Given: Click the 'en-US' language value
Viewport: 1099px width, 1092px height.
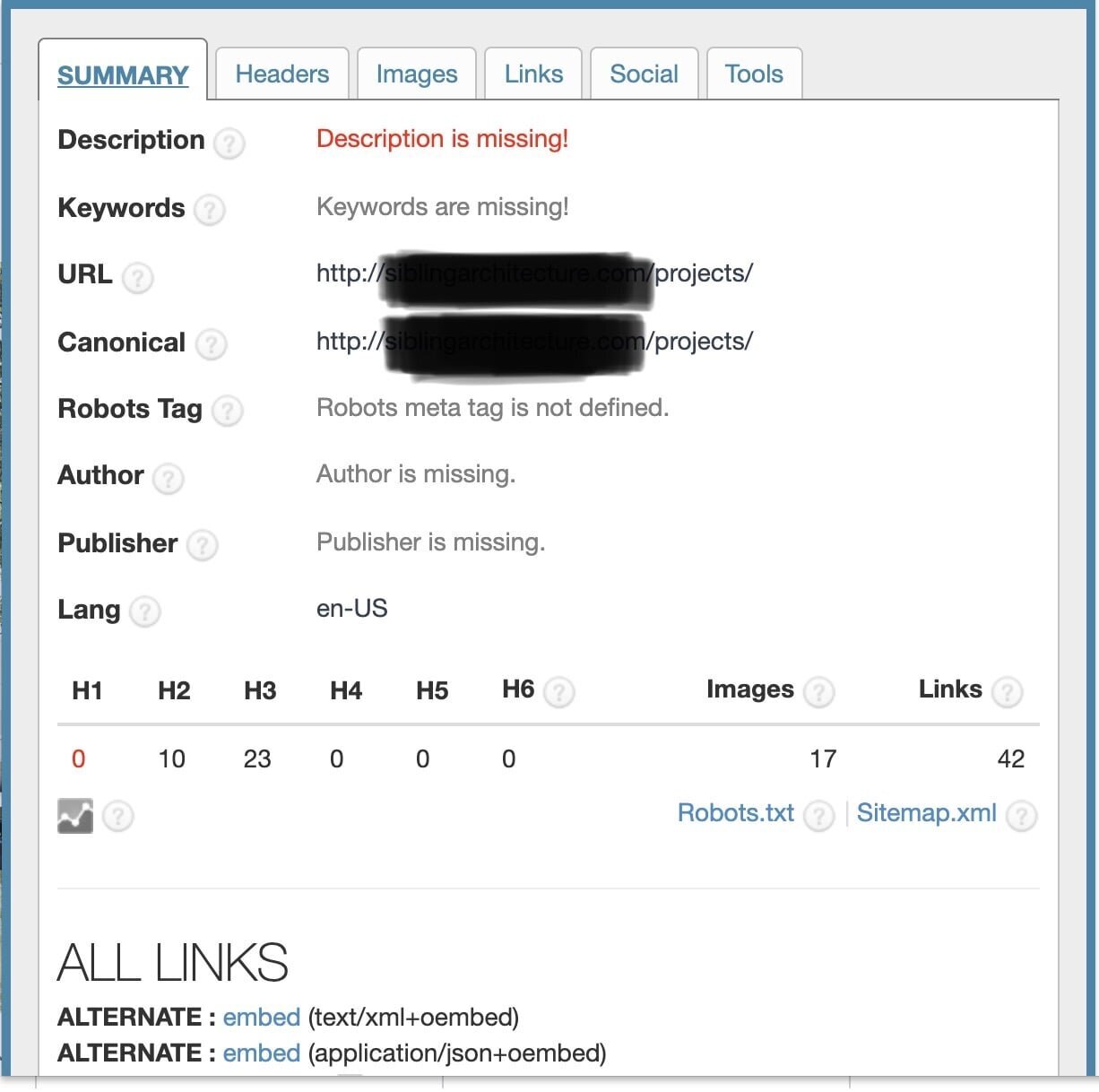Looking at the screenshot, I should (352, 609).
